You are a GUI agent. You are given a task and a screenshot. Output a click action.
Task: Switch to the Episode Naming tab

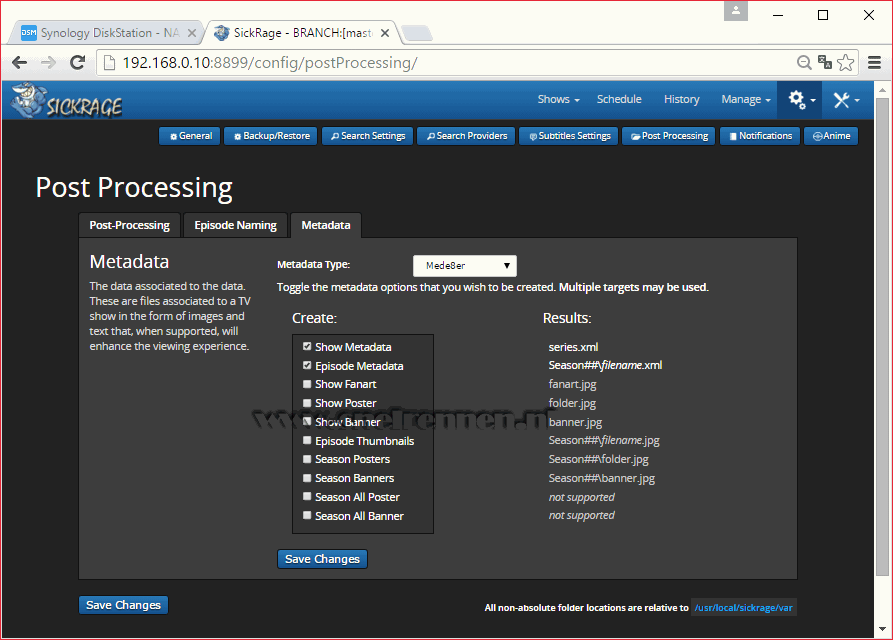coord(235,225)
